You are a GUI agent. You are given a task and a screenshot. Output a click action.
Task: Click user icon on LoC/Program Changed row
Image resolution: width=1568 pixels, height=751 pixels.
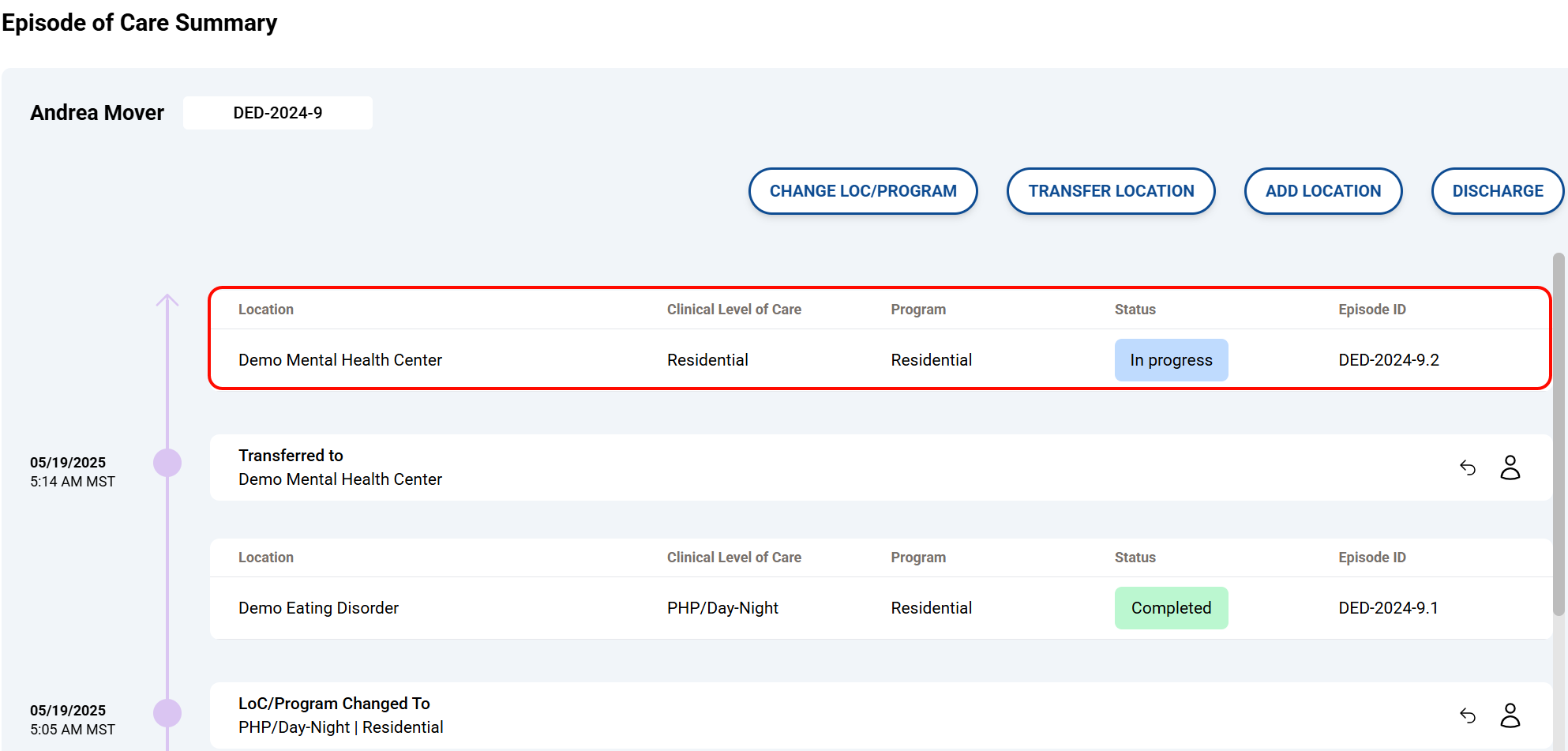(1510, 715)
